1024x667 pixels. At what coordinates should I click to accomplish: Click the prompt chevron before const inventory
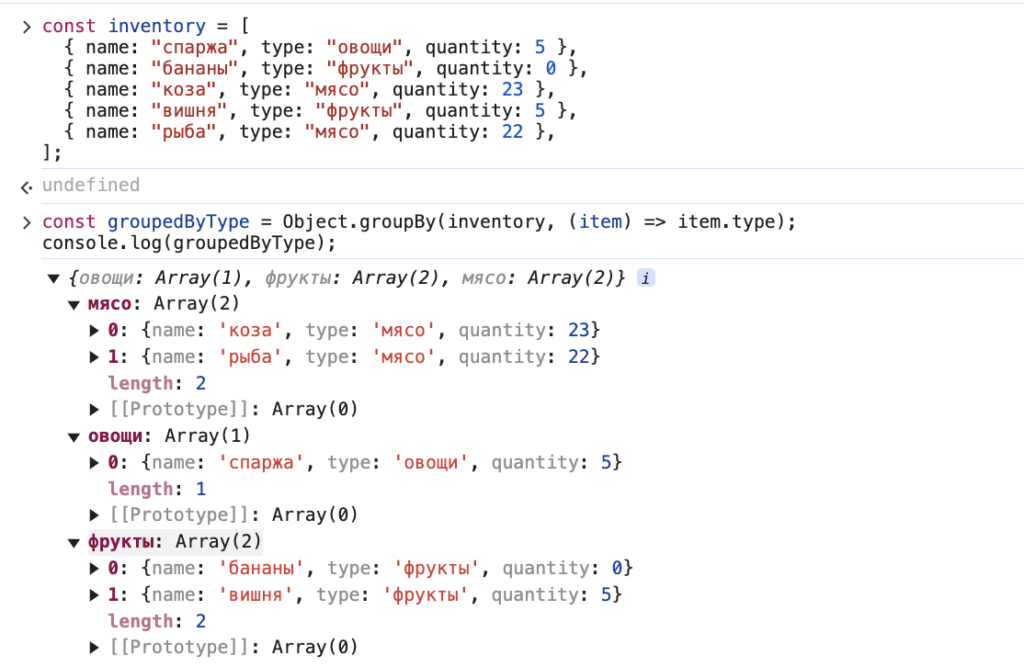(x=27, y=26)
